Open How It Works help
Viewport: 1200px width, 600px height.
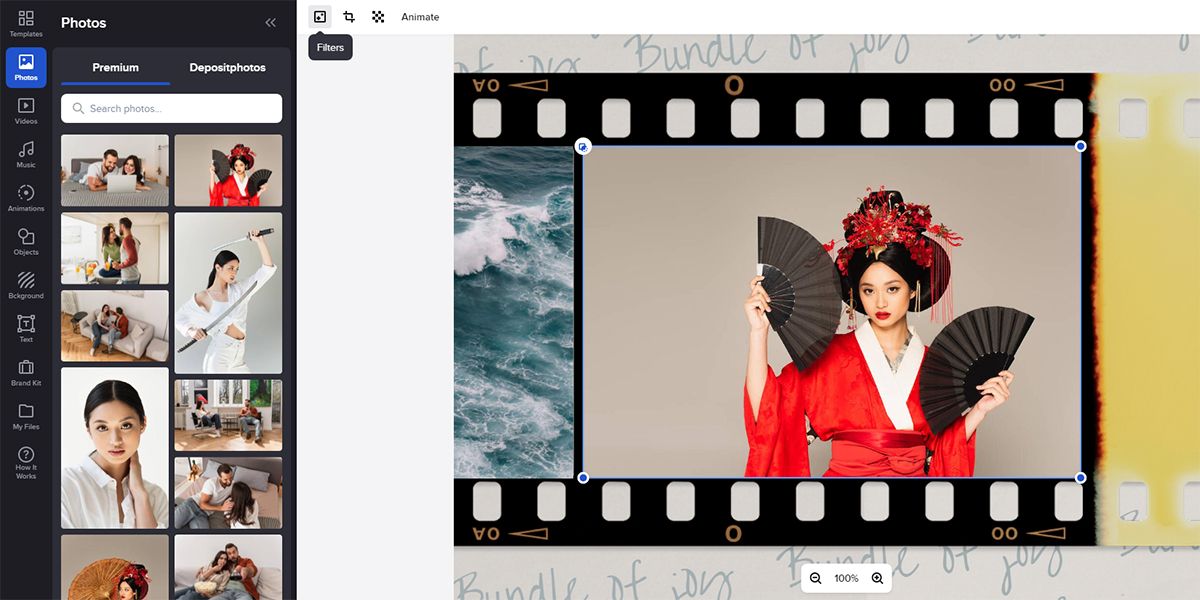click(x=26, y=462)
